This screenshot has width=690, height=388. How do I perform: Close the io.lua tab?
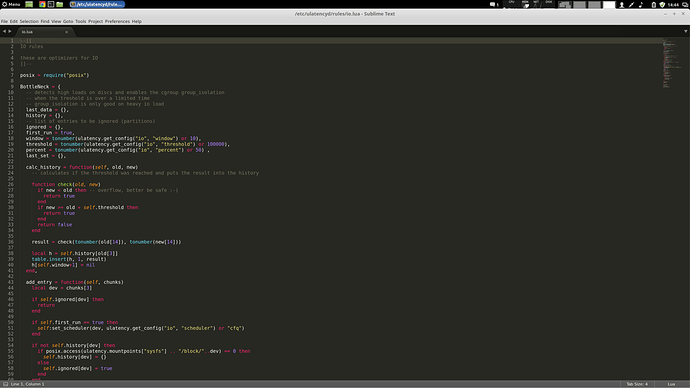click(x=66, y=32)
